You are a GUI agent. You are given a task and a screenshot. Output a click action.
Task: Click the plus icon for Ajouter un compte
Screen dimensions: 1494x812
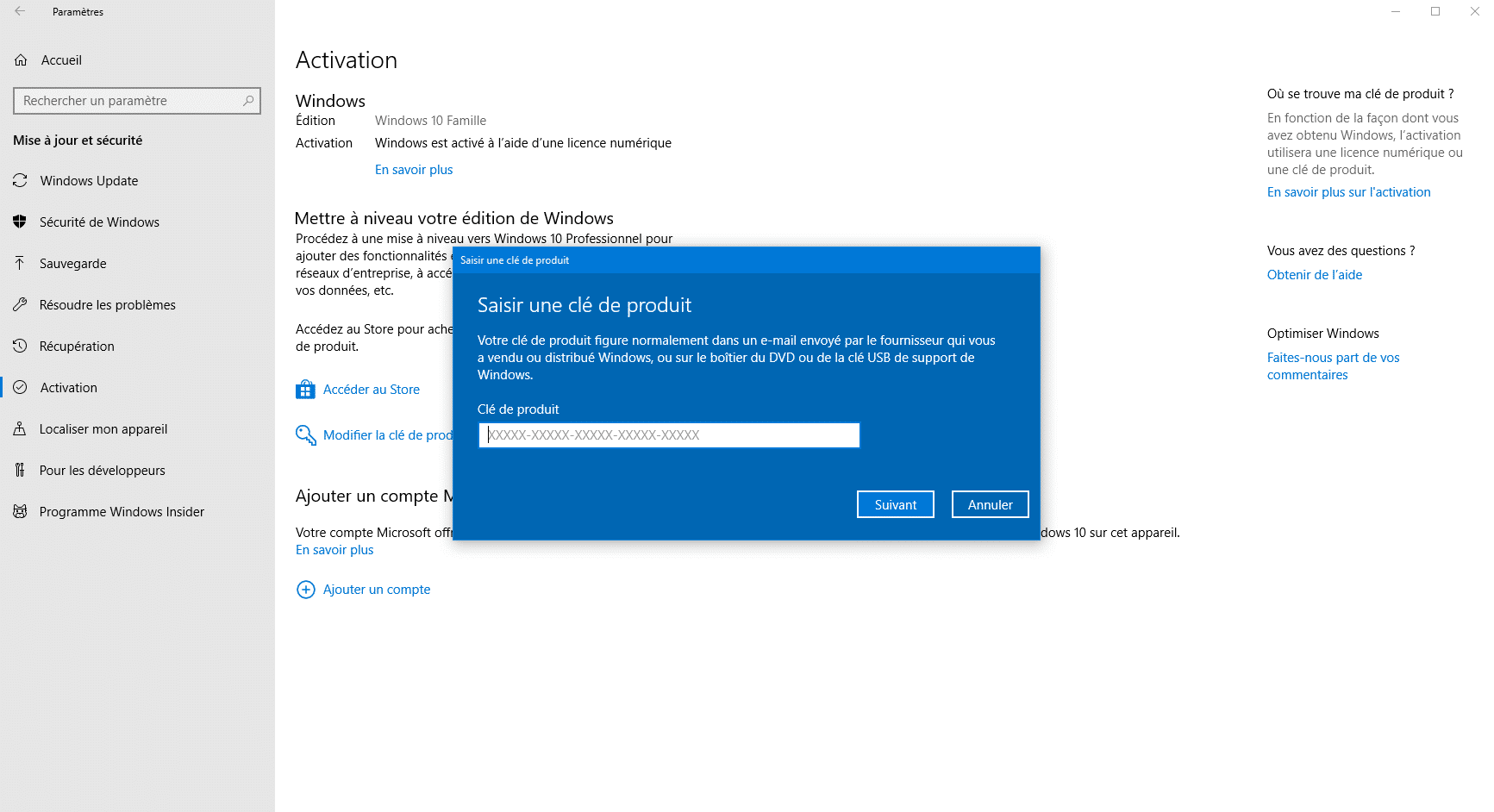point(305,590)
